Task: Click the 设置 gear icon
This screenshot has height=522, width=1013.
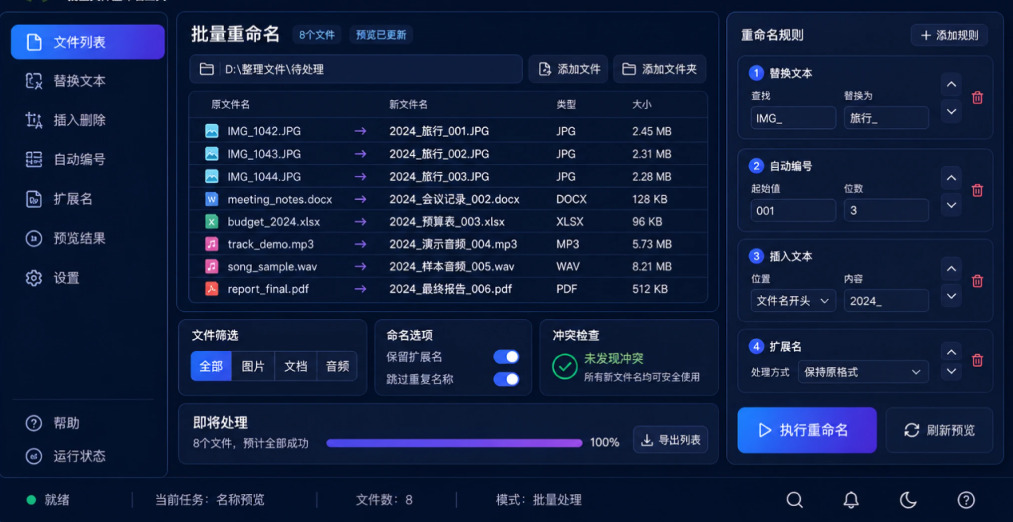Action: click(34, 278)
